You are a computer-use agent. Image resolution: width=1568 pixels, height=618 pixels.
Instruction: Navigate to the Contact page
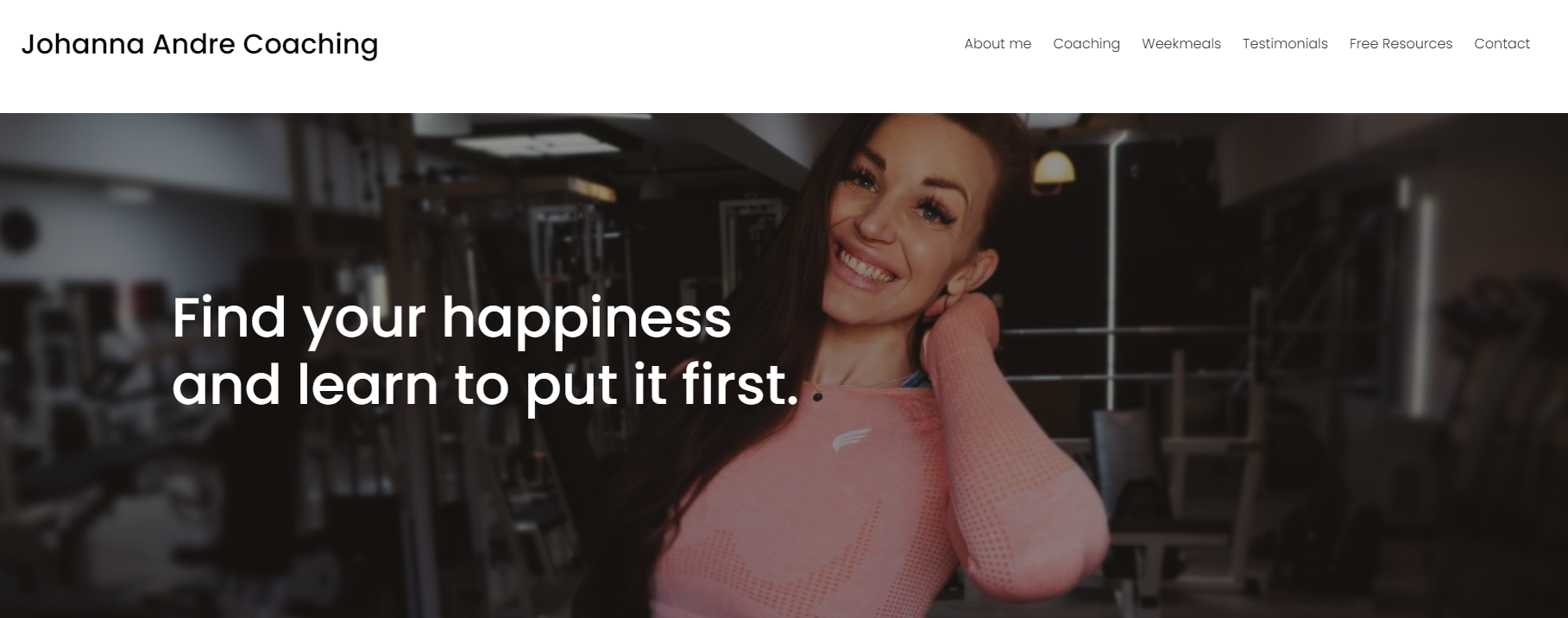(1502, 44)
